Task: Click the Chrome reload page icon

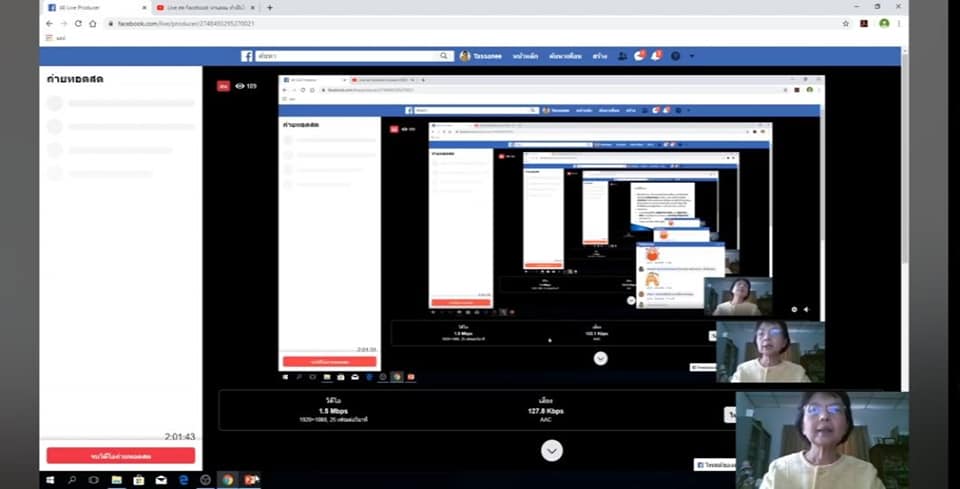Action: [78, 23]
